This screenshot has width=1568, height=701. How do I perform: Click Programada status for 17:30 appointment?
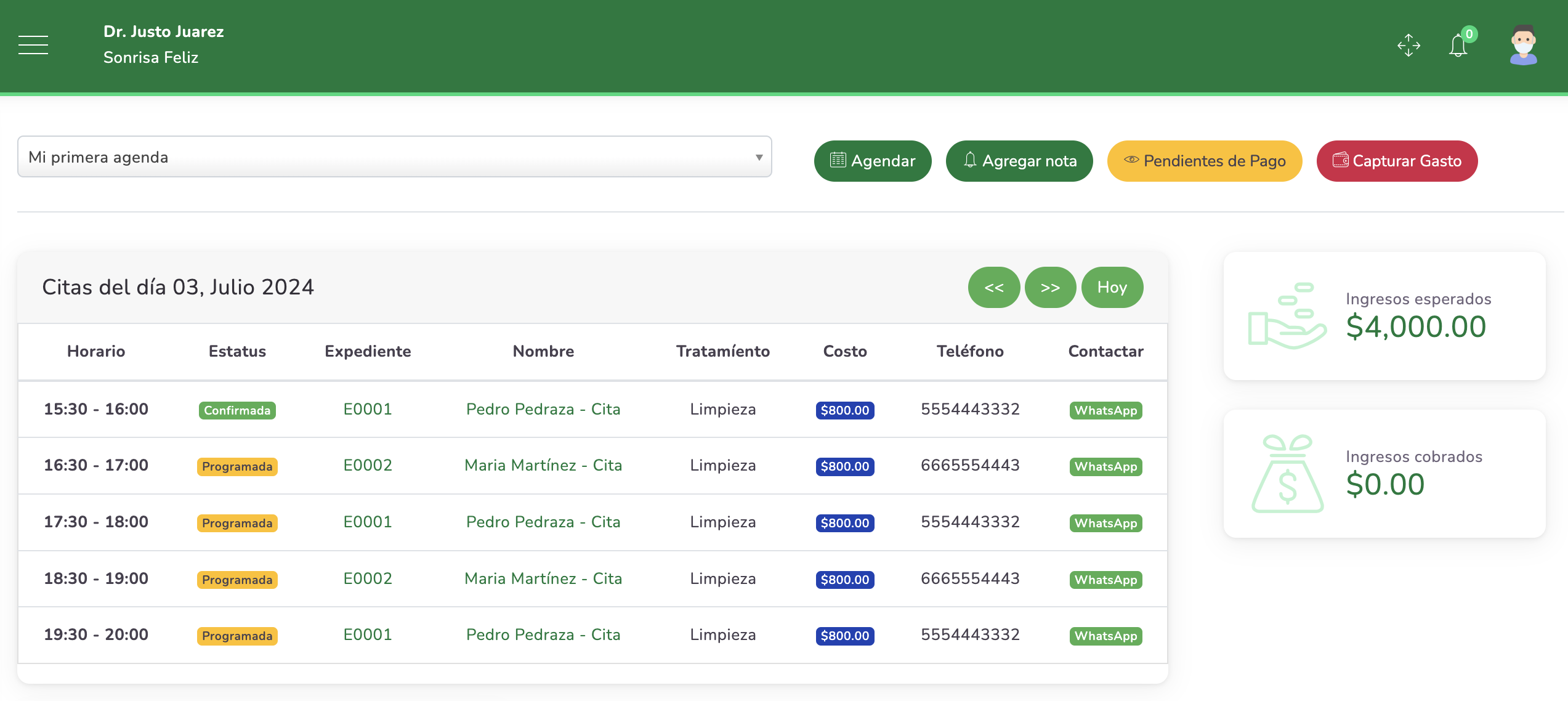click(x=237, y=523)
